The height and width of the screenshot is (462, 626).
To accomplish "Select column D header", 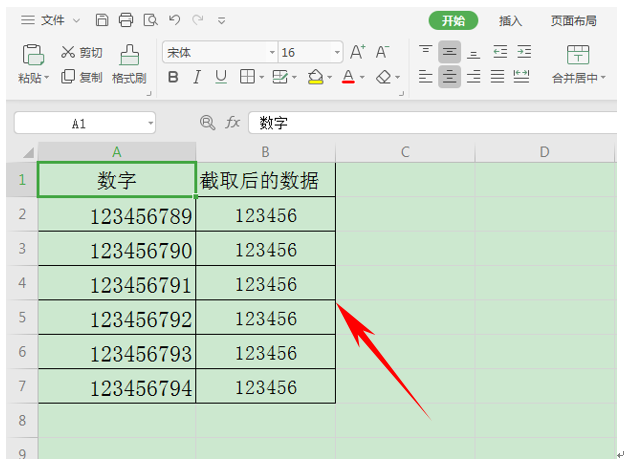I will 545,152.
